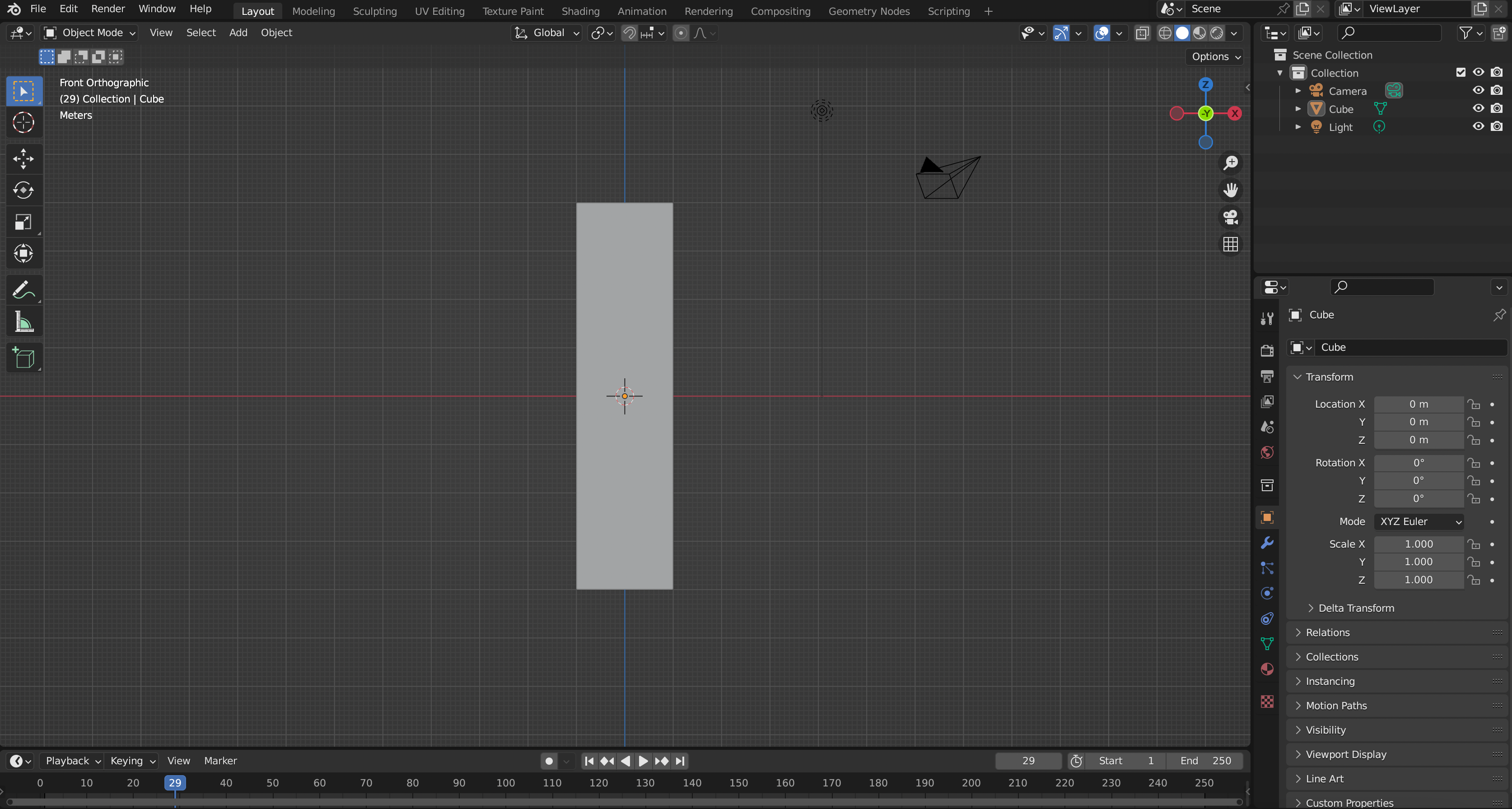
Task: Select the Add Cube tool
Action: (23, 358)
